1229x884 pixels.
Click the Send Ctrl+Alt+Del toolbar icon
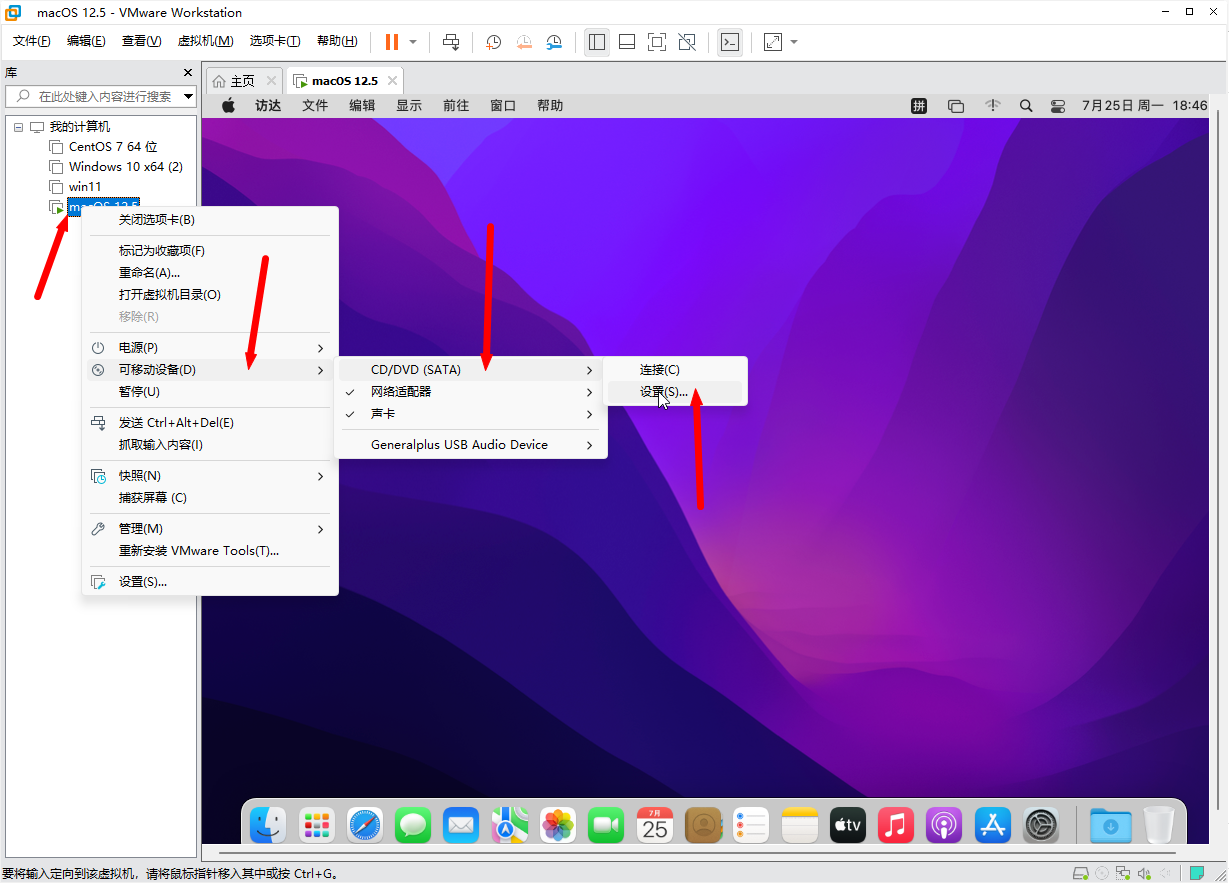click(x=451, y=42)
